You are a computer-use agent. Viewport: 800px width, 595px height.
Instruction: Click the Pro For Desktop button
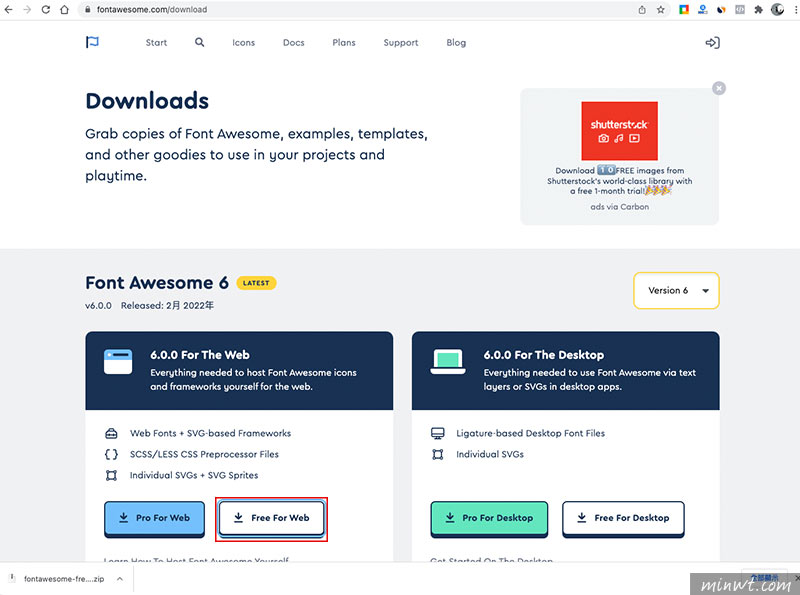pyautogui.click(x=489, y=518)
